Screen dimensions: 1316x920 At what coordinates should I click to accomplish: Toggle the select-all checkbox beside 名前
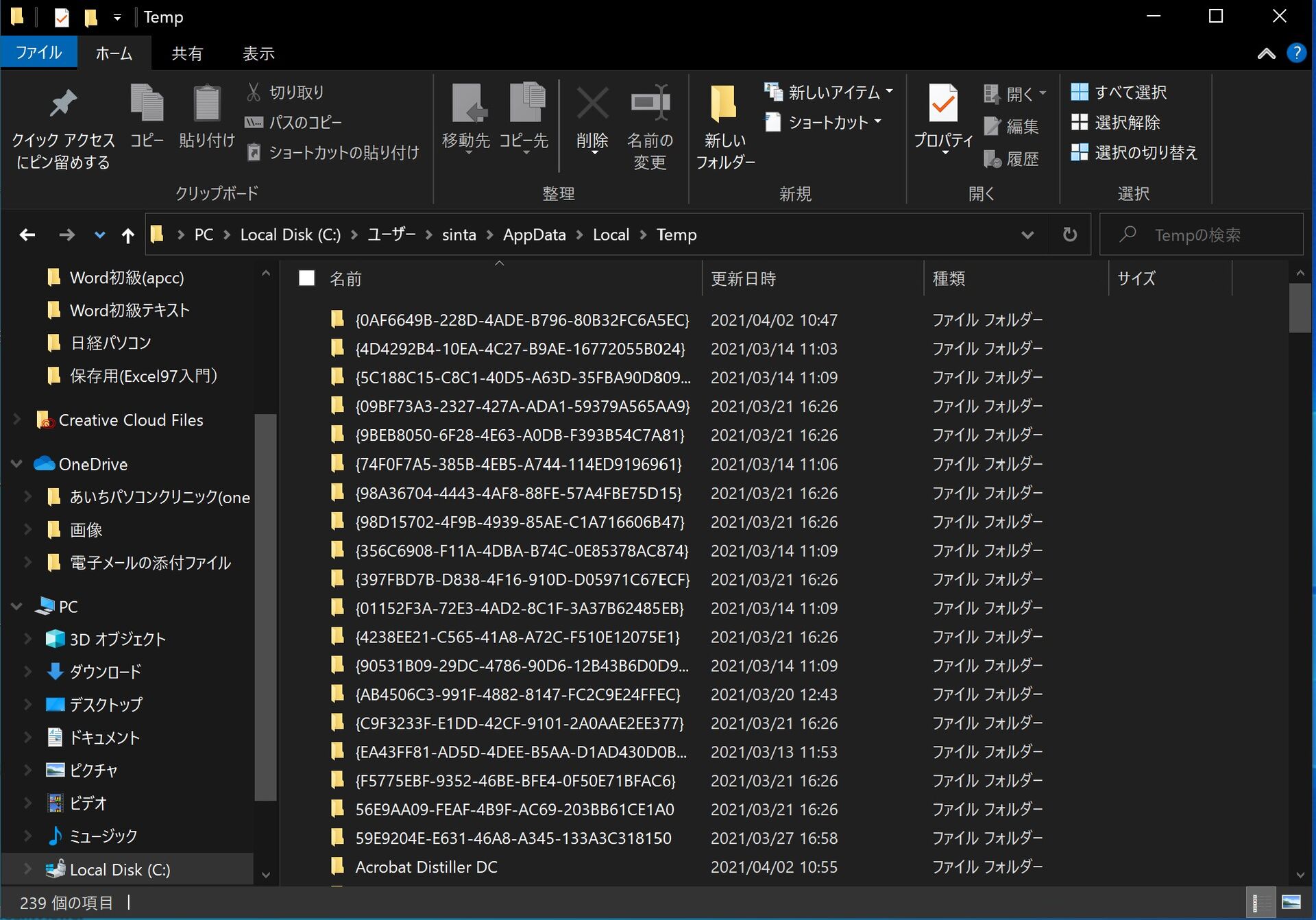306,278
